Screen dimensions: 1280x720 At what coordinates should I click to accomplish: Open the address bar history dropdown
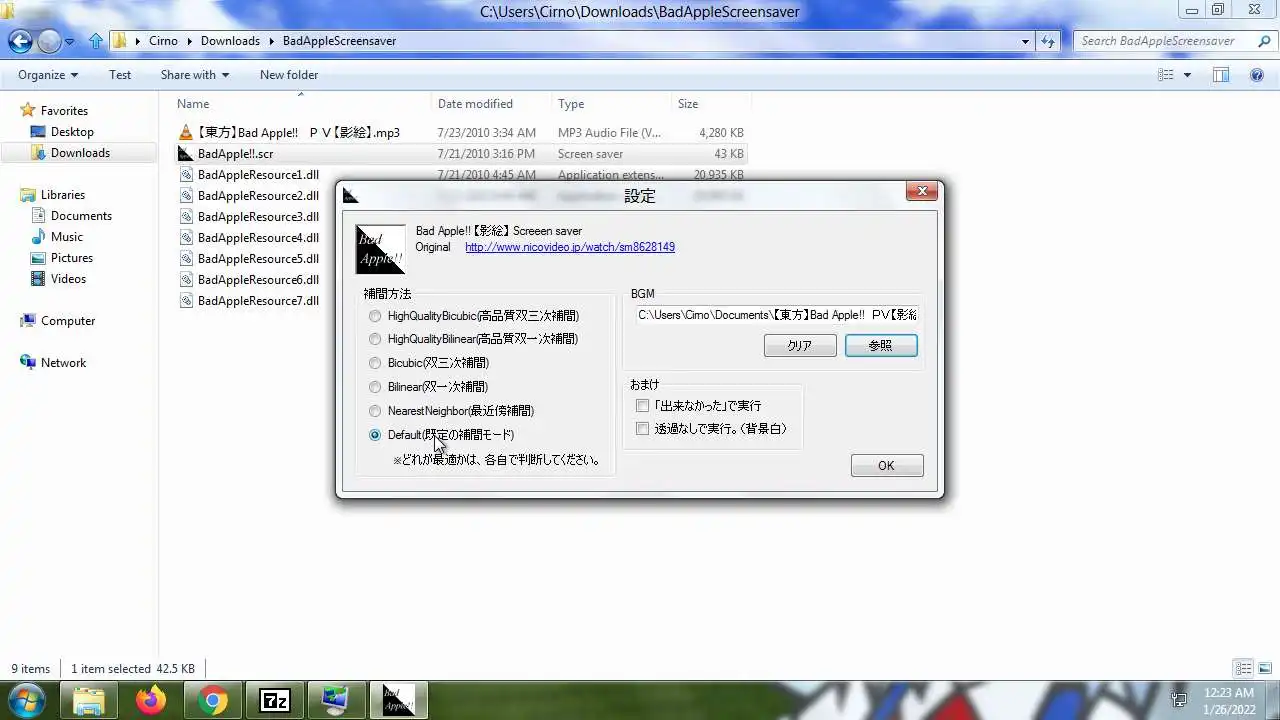point(1025,41)
